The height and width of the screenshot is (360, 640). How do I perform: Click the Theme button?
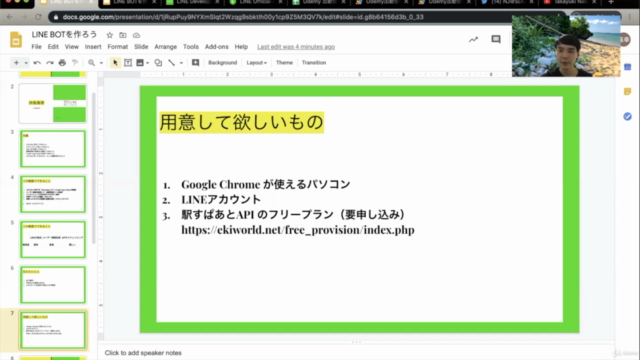coord(284,62)
